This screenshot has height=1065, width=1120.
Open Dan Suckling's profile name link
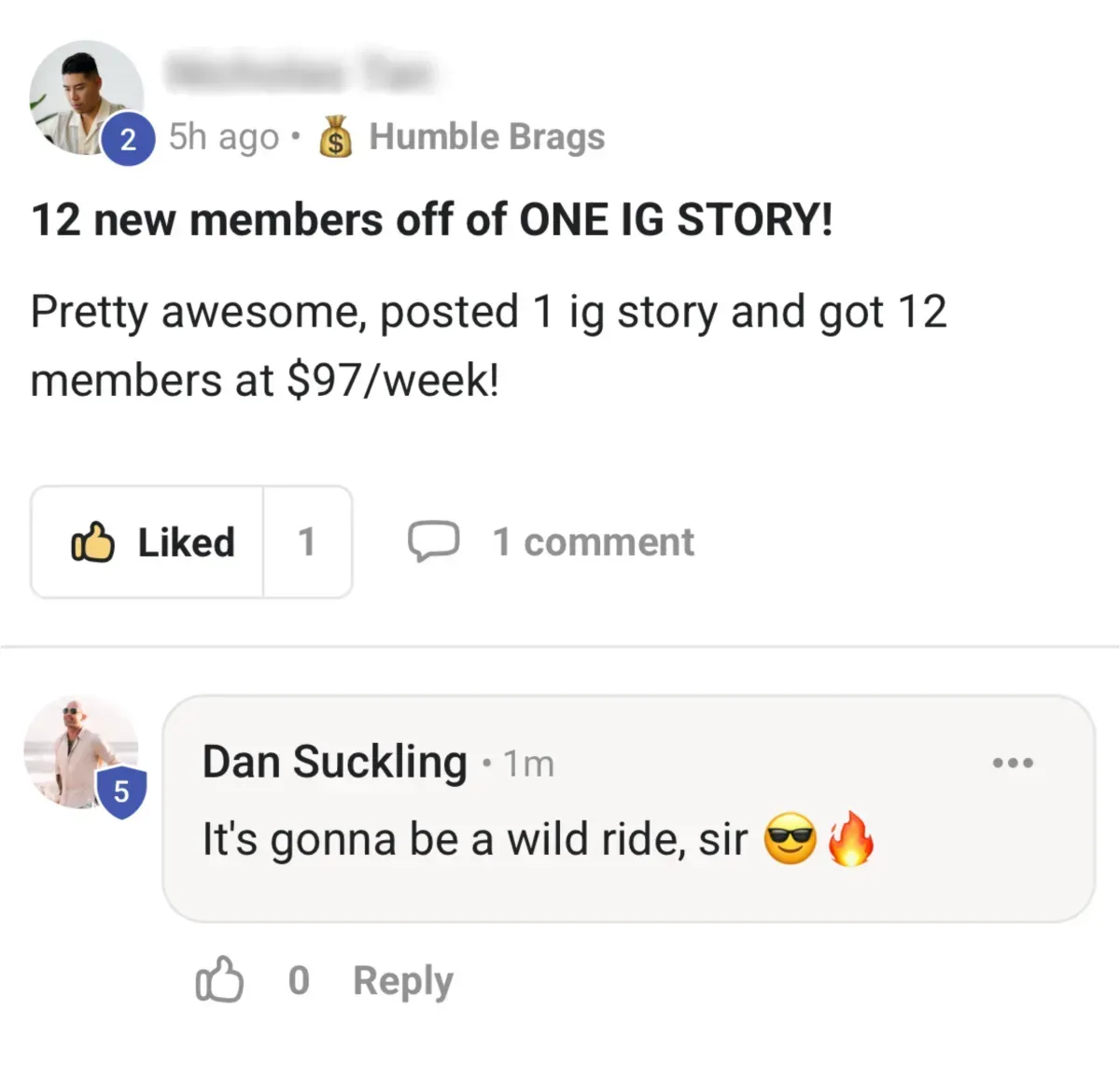click(334, 762)
